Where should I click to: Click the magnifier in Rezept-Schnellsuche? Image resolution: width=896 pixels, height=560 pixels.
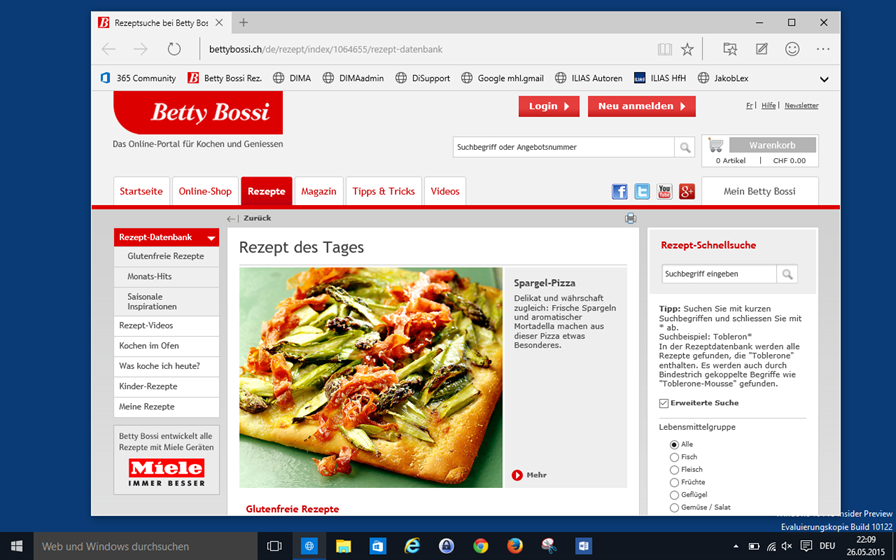(787, 274)
